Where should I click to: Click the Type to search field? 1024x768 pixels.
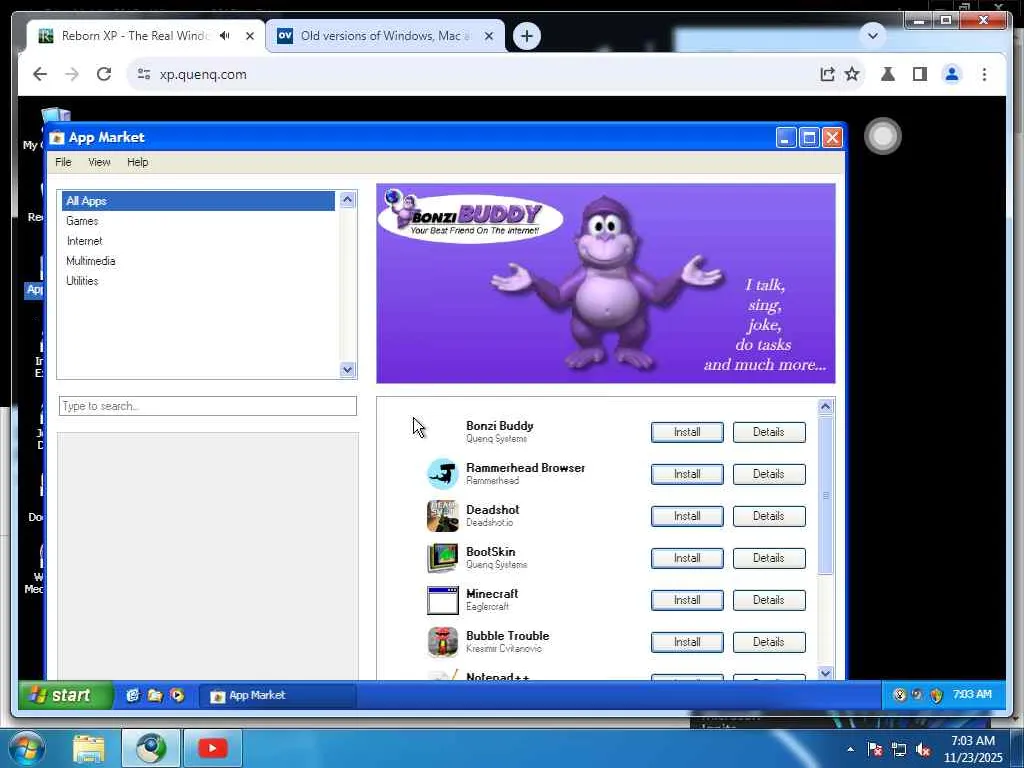coord(208,406)
